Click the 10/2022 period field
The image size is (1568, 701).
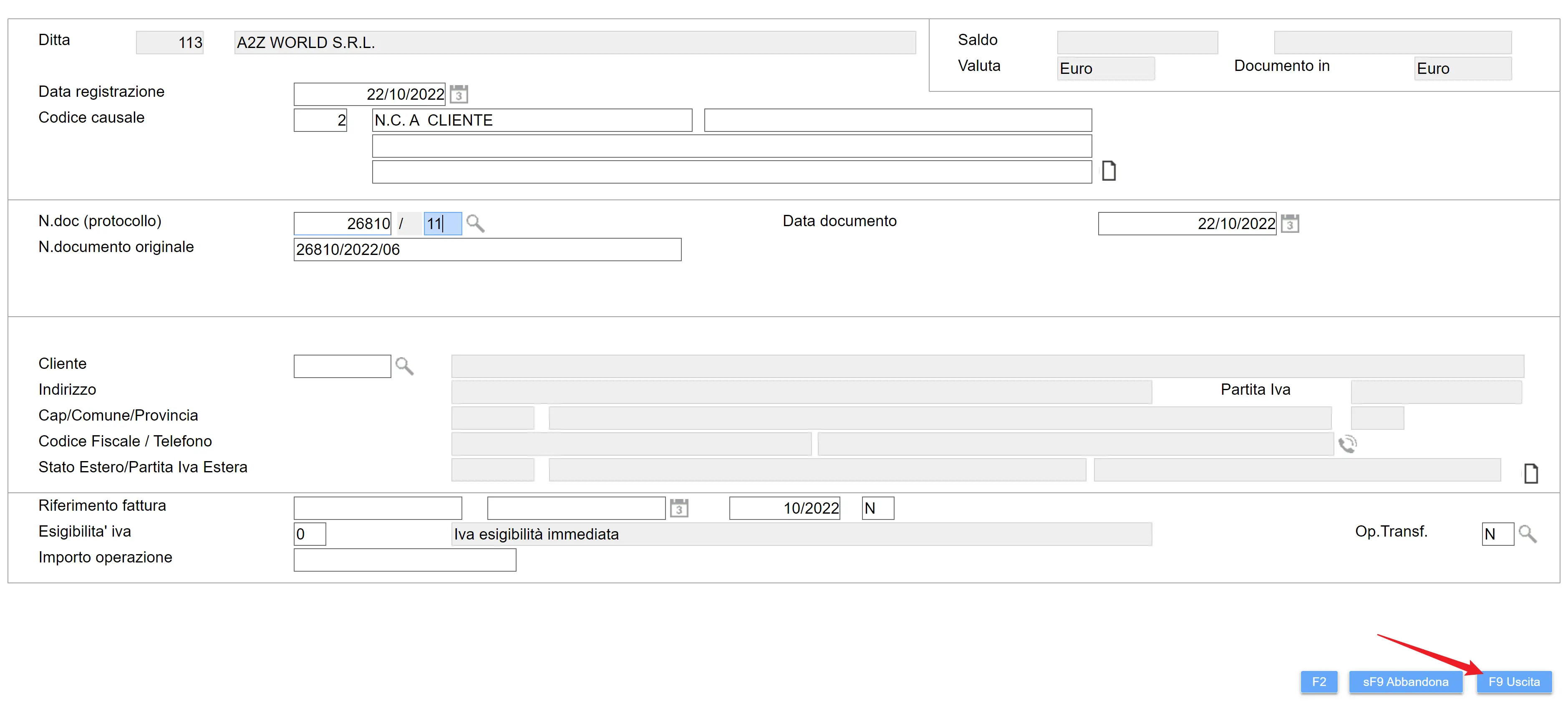coord(784,508)
